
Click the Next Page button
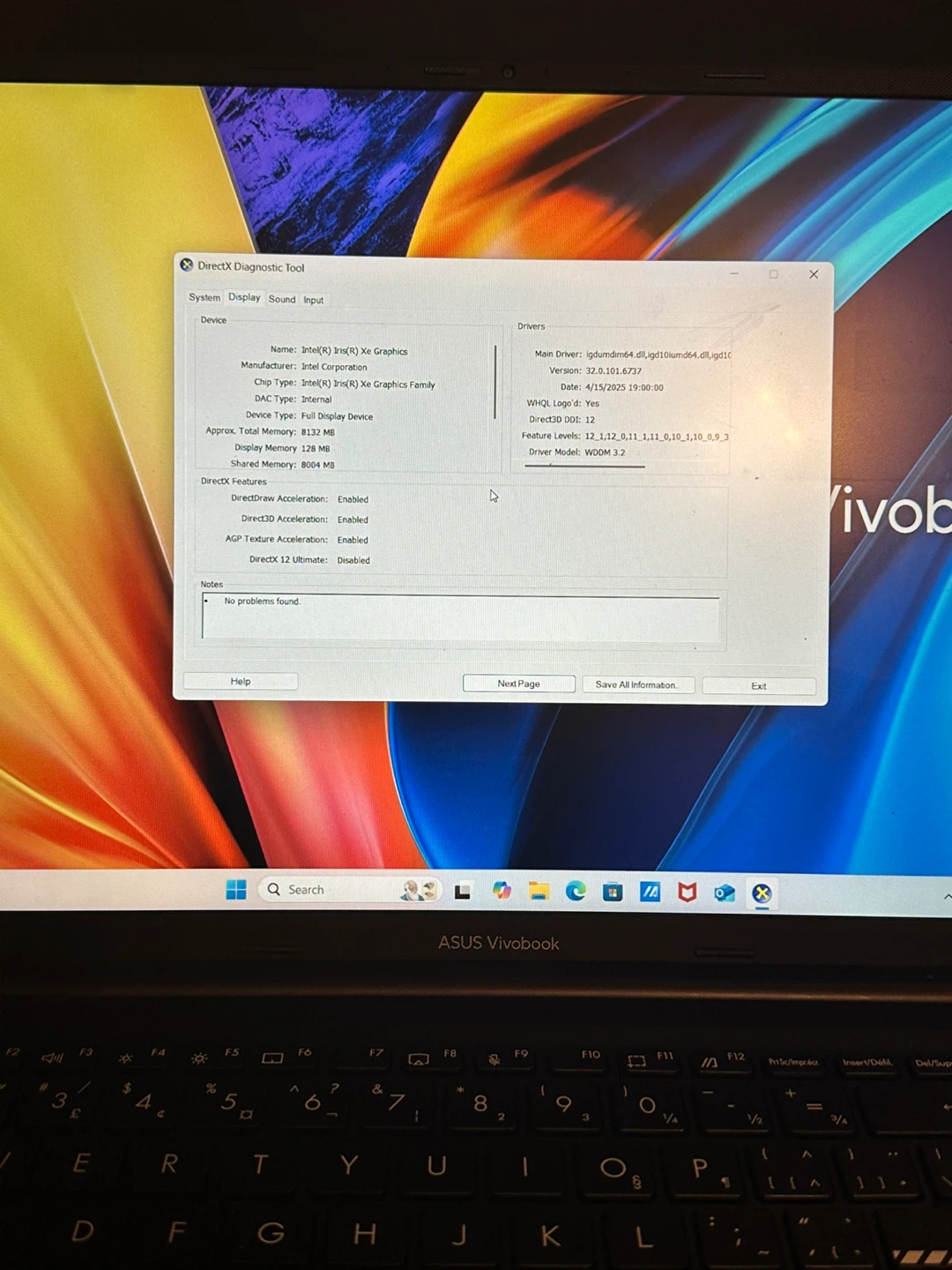point(518,684)
